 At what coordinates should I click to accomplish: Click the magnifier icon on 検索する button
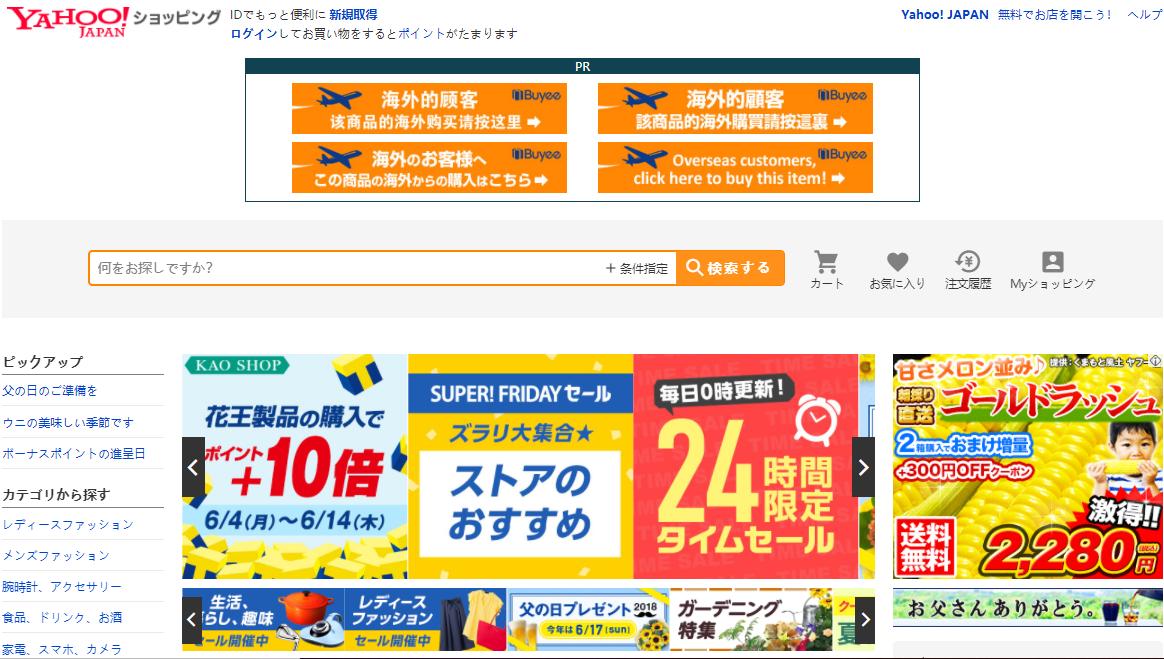click(695, 268)
